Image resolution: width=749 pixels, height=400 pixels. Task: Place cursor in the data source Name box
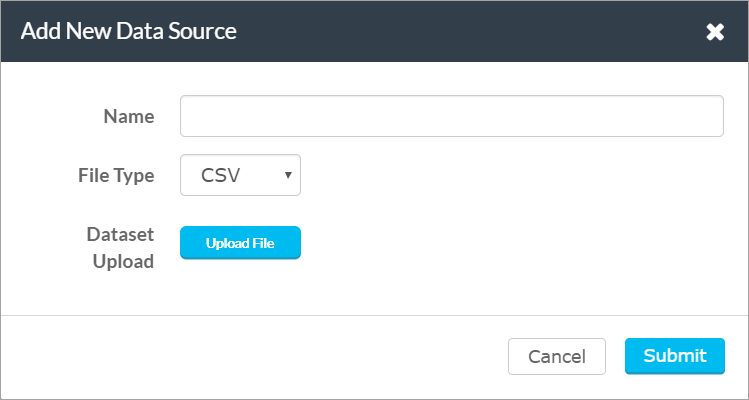(x=451, y=116)
